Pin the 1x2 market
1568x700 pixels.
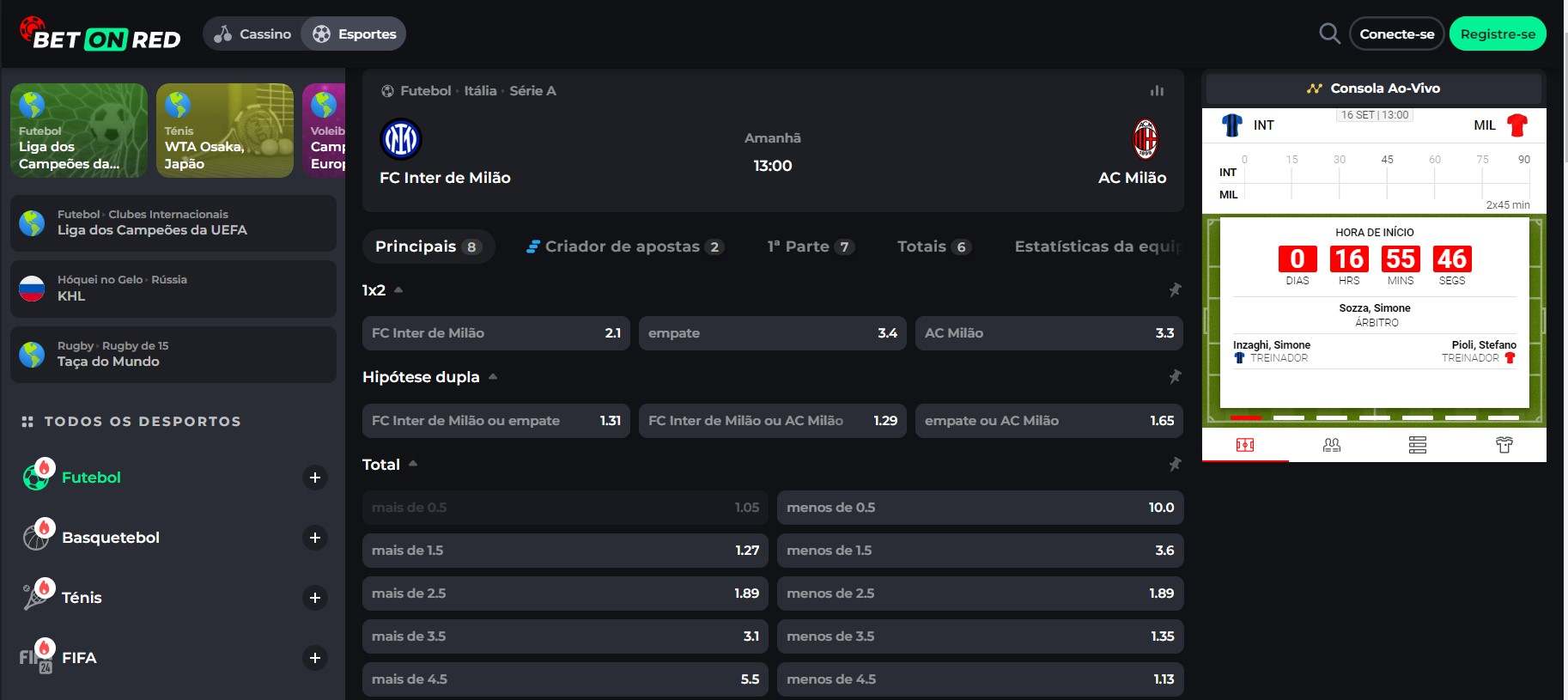pyautogui.click(x=1175, y=290)
